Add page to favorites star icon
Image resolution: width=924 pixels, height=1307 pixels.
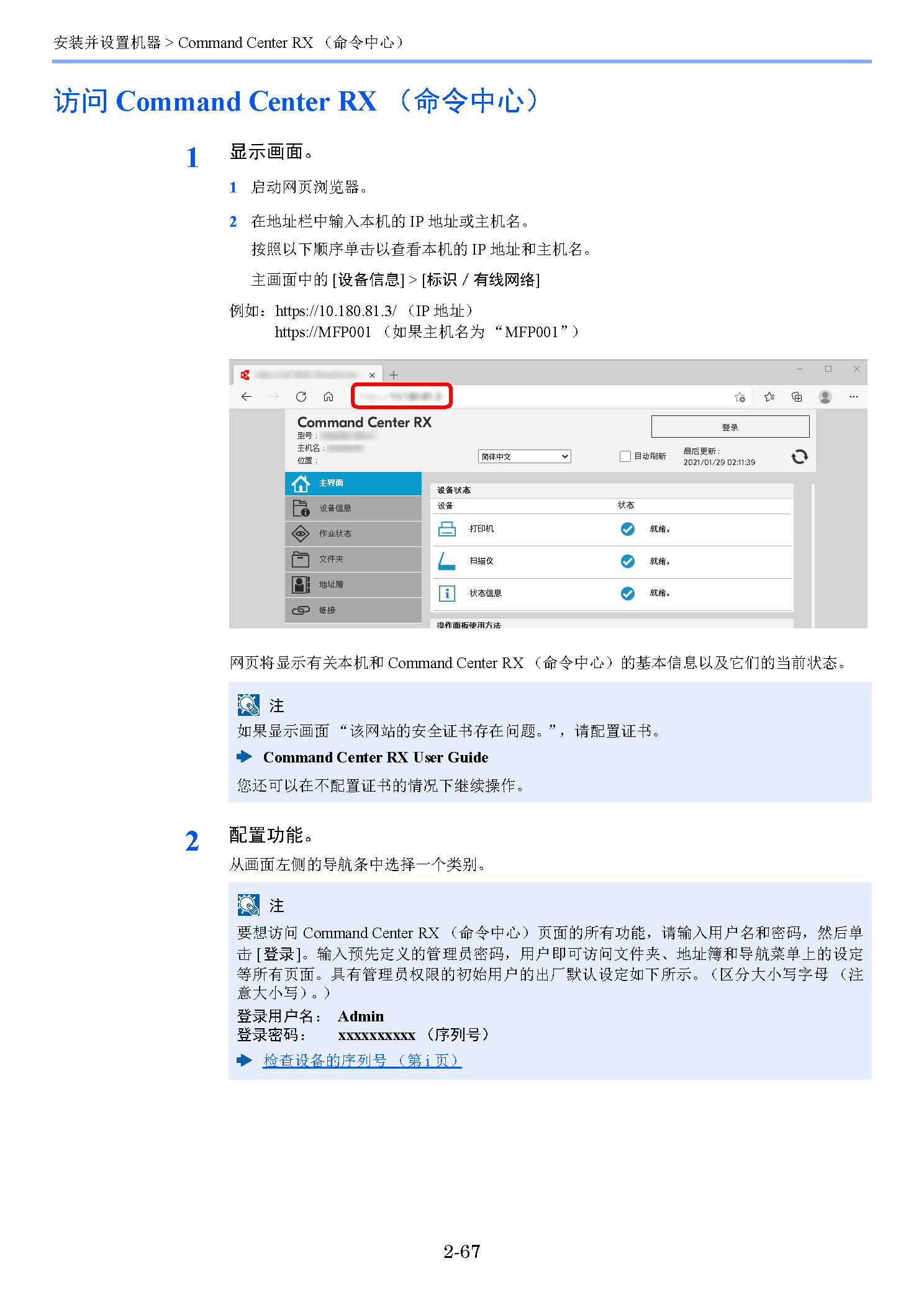tap(740, 397)
